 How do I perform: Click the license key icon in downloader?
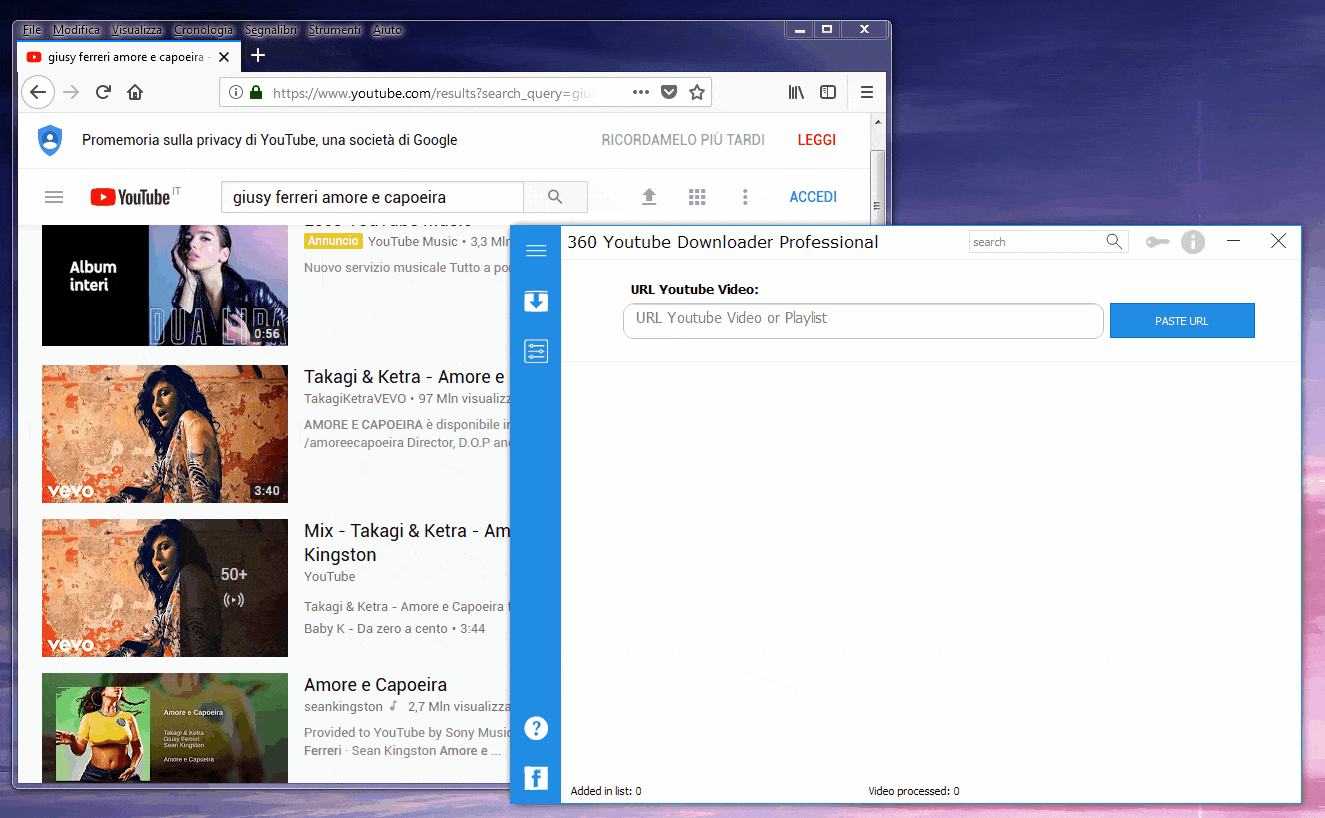tap(1158, 242)
